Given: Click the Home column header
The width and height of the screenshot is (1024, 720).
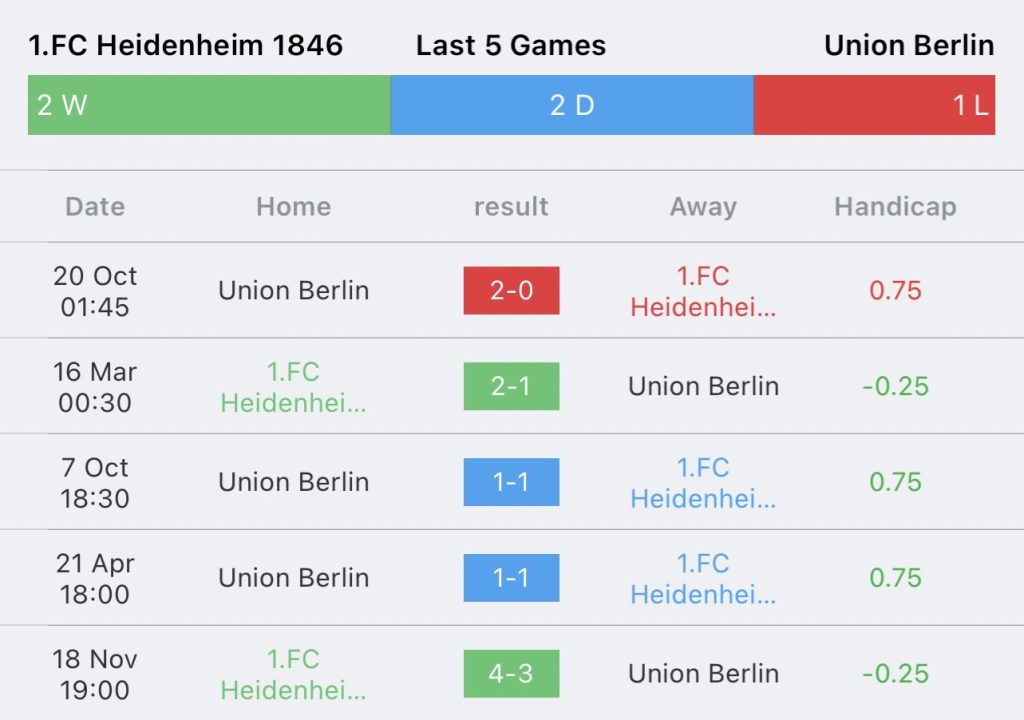Looking at the screenshot, I should click(293, 207).
